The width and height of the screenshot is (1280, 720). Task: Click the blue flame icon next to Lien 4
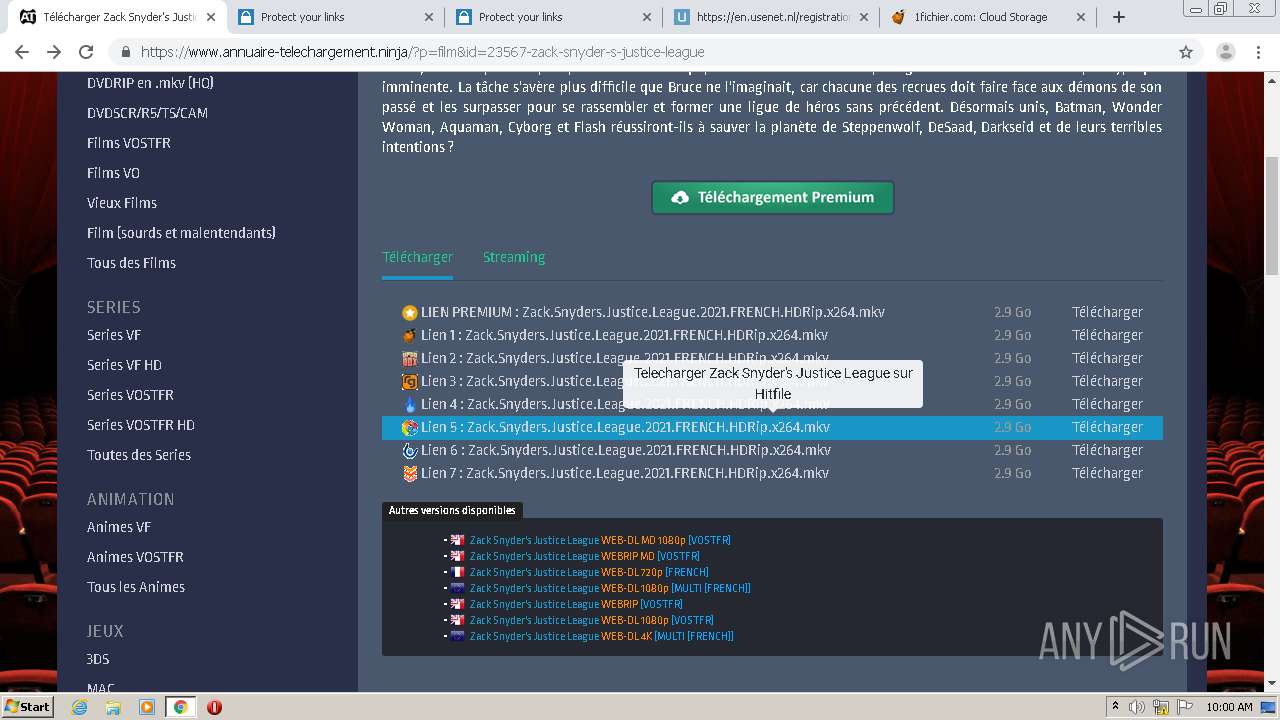410,405
